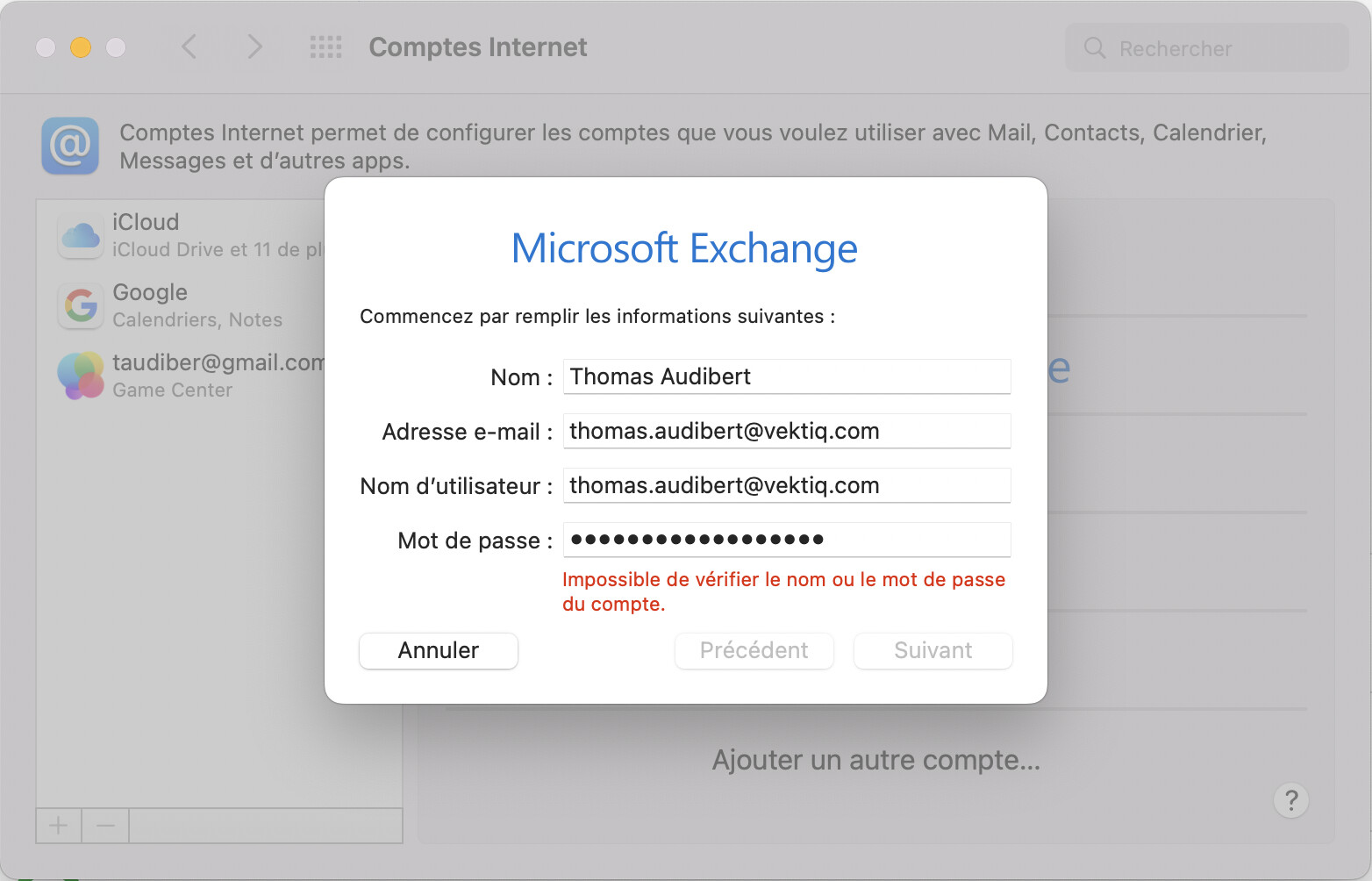
Task: Click the Précédent button
Action: (754, 650)
